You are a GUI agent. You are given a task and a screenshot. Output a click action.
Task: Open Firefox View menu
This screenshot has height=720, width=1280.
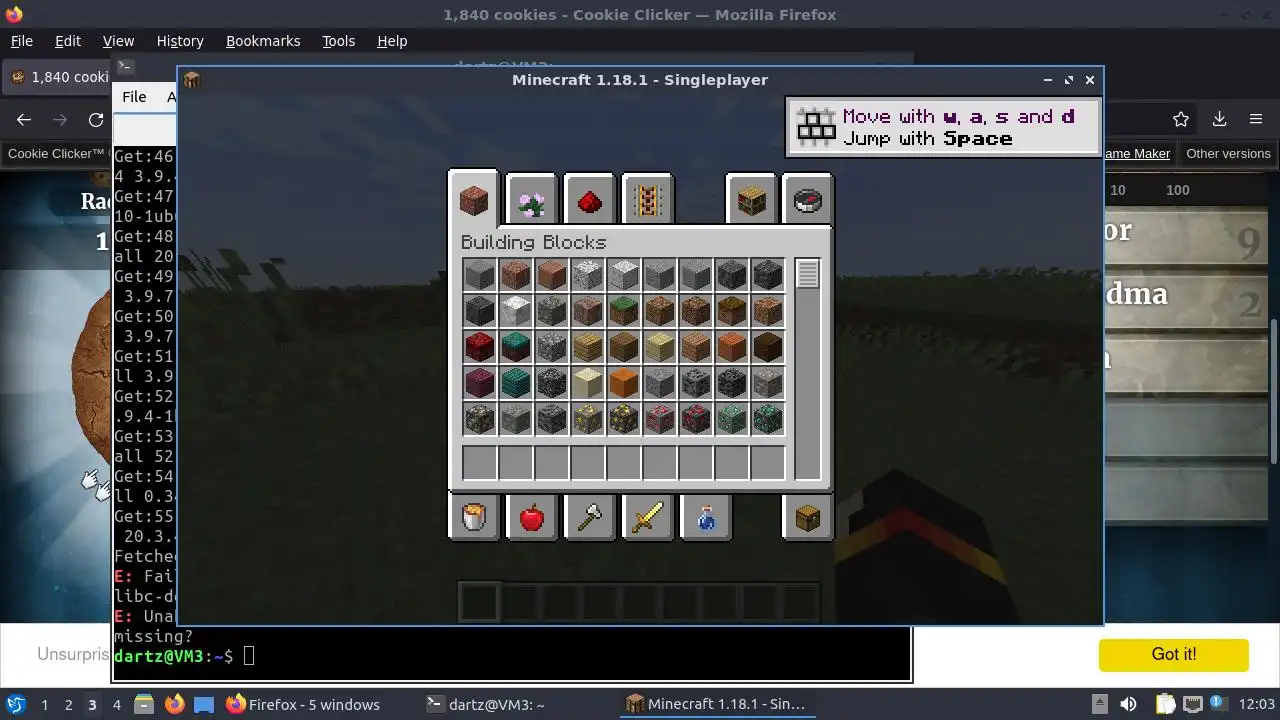tap(118, 41)
